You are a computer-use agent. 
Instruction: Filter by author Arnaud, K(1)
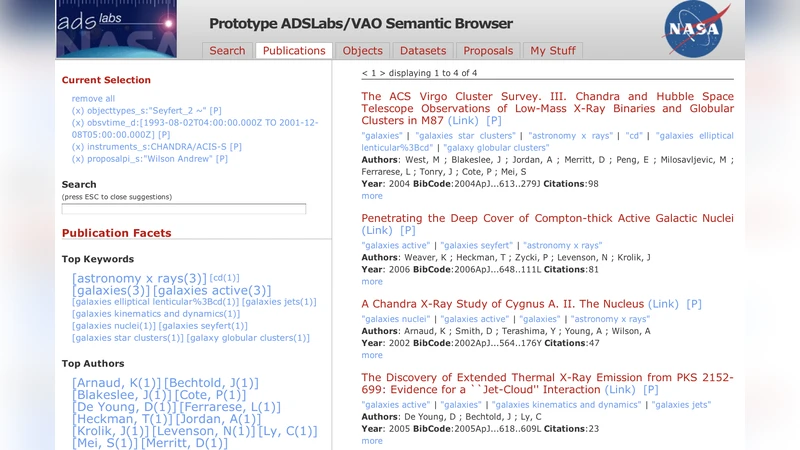click(x=116, y=383)
